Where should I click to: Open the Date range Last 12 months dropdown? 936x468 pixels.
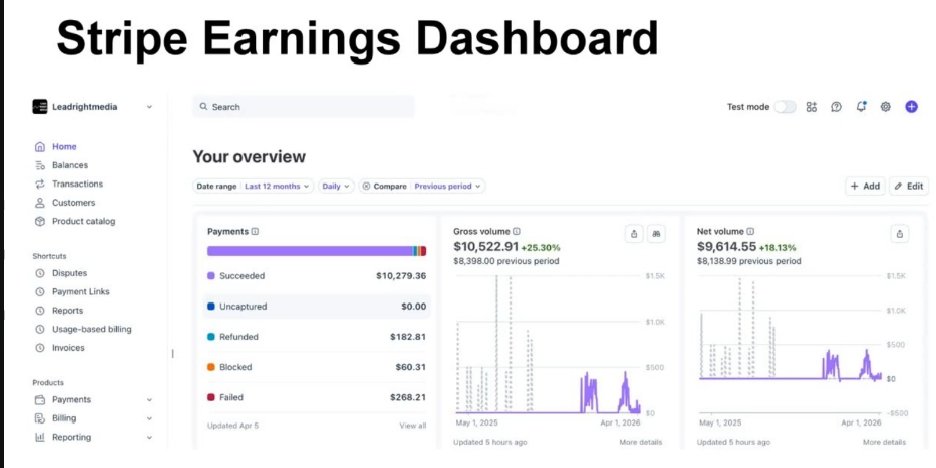(x=254, y=186)
